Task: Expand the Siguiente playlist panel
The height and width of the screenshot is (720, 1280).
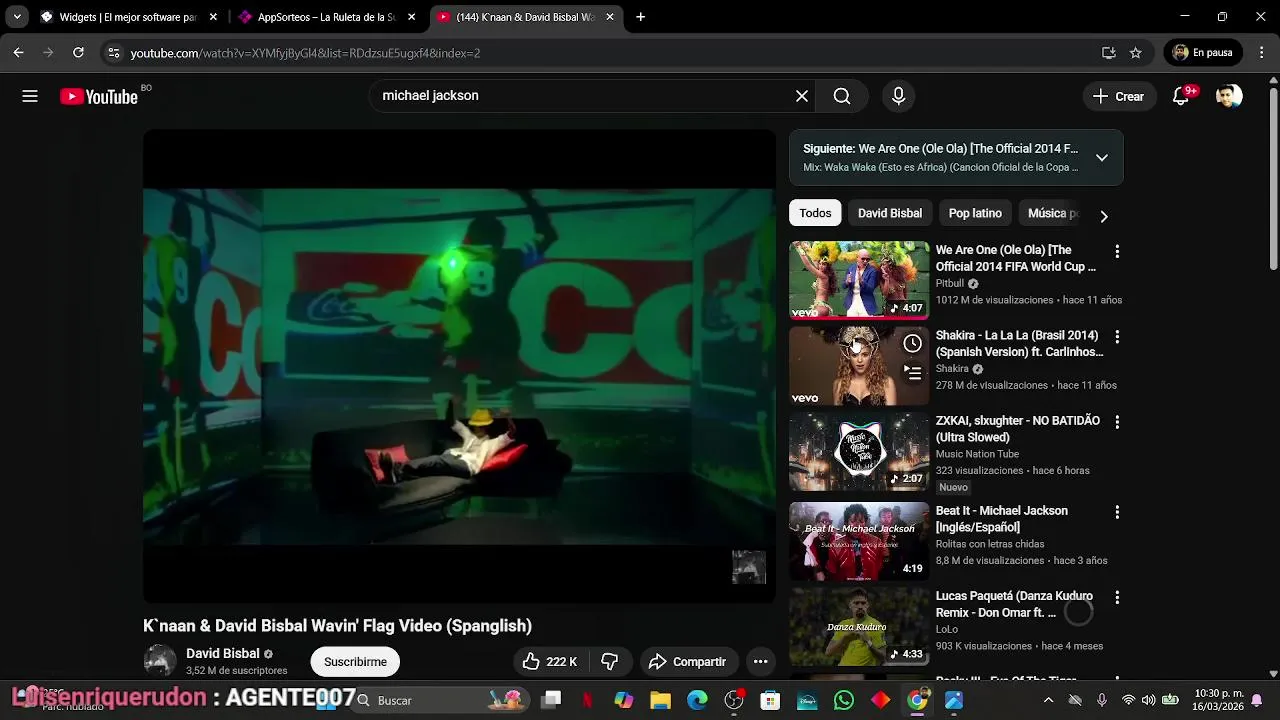Action: 1101,157
